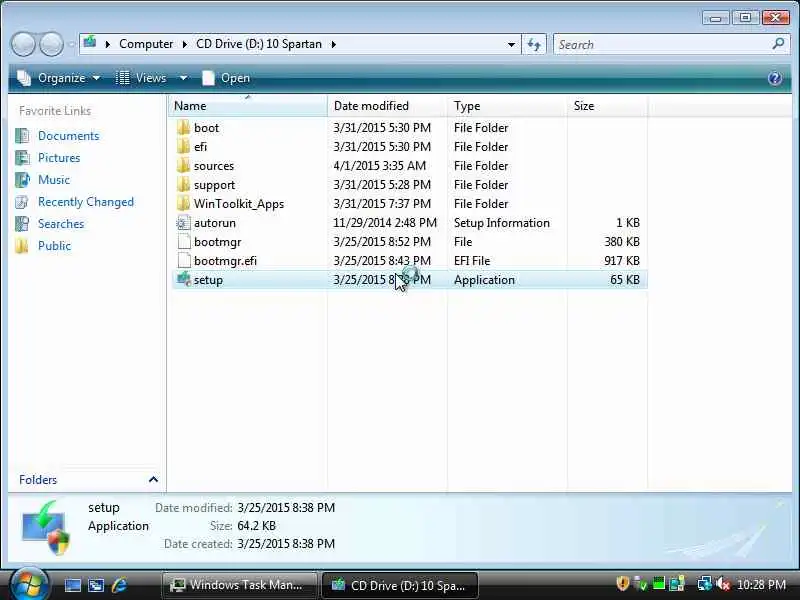Expand the Folders pane chevron
This screenshot has width=800, height=600.
click(x=153, y=480)
